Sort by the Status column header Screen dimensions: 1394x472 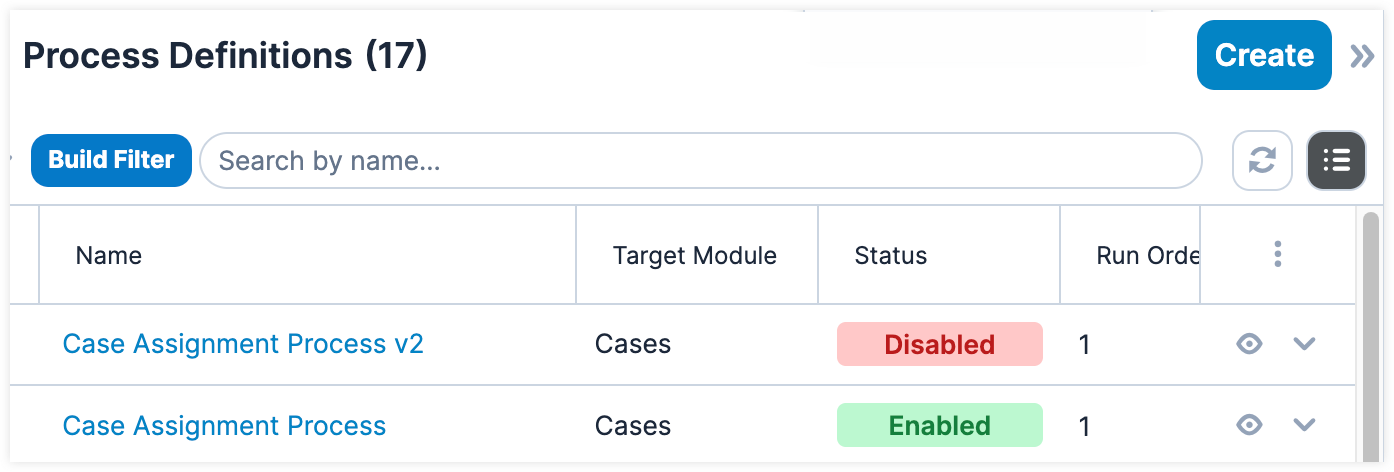pyautogui.click(x=890, y=256)
